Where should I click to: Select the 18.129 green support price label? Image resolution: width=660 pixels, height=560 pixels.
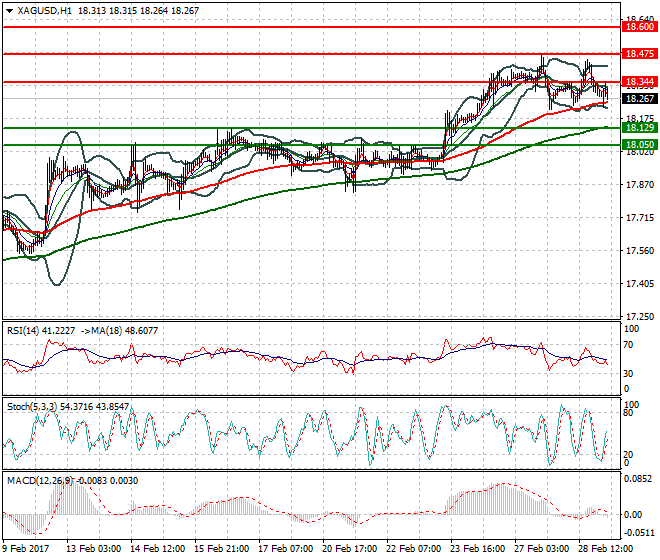639,128
